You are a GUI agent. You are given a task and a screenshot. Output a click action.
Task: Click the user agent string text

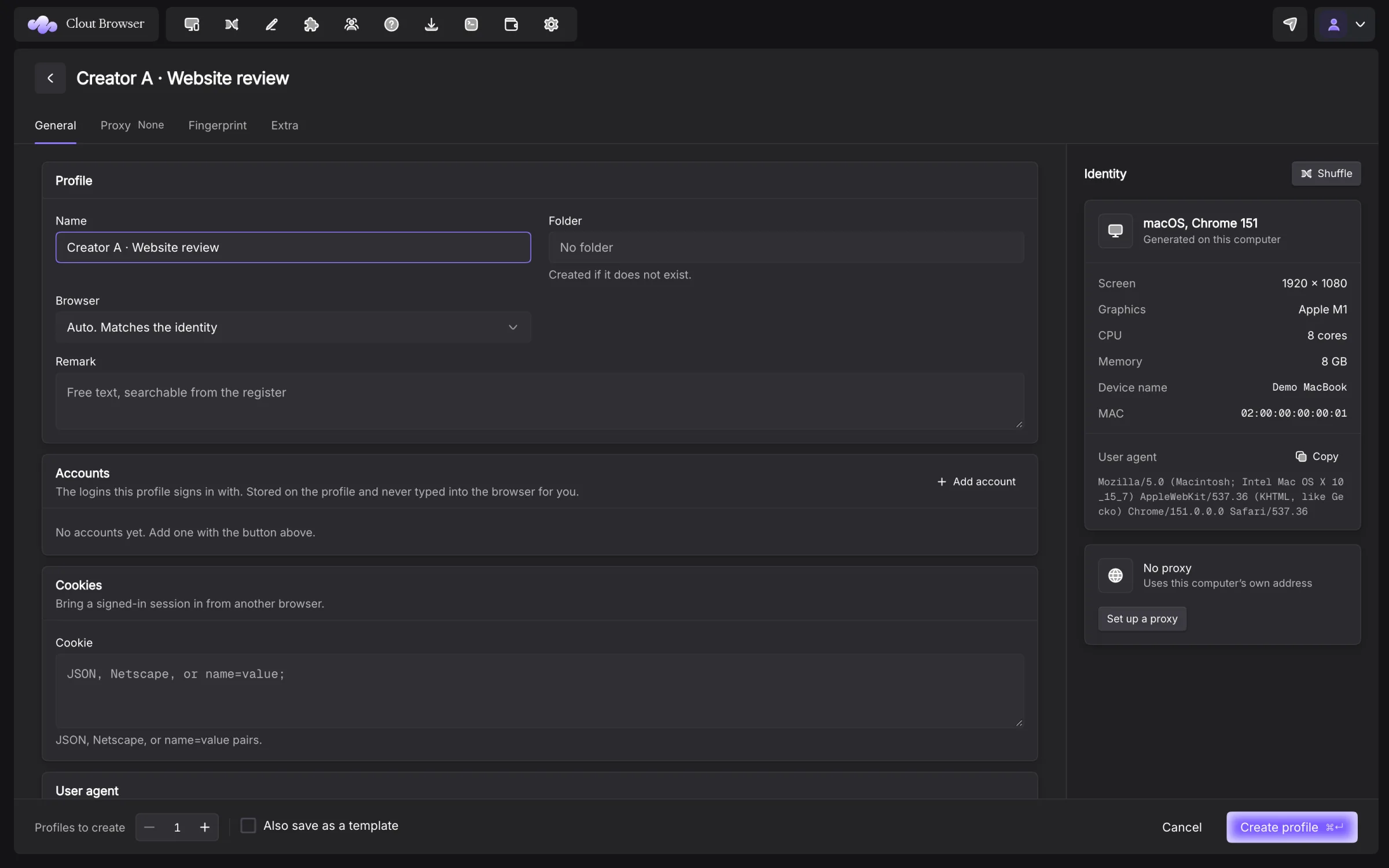(1221, 496)
